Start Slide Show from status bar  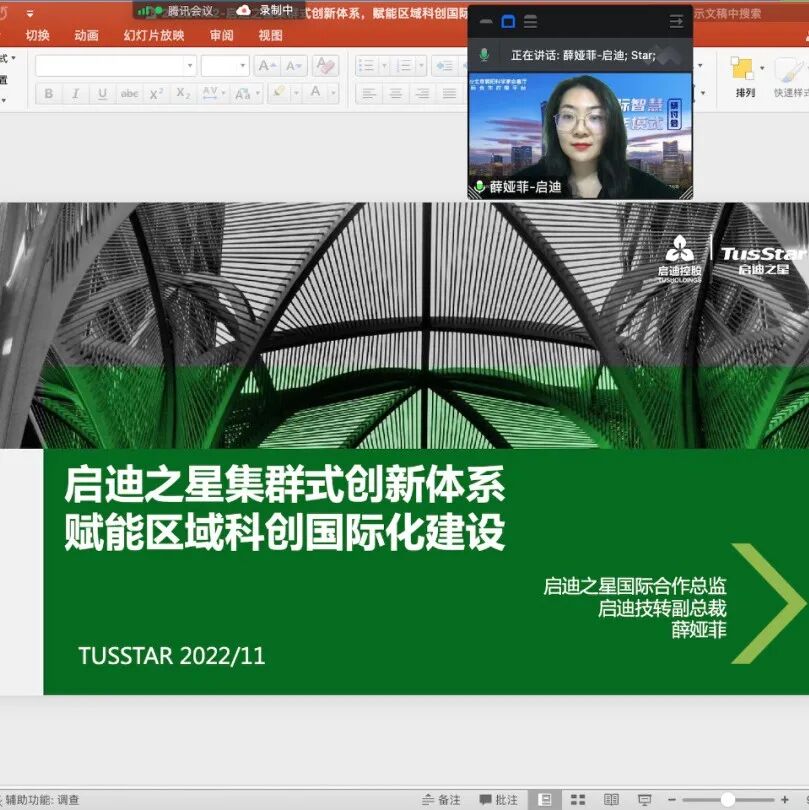click(x=644, y=800)
